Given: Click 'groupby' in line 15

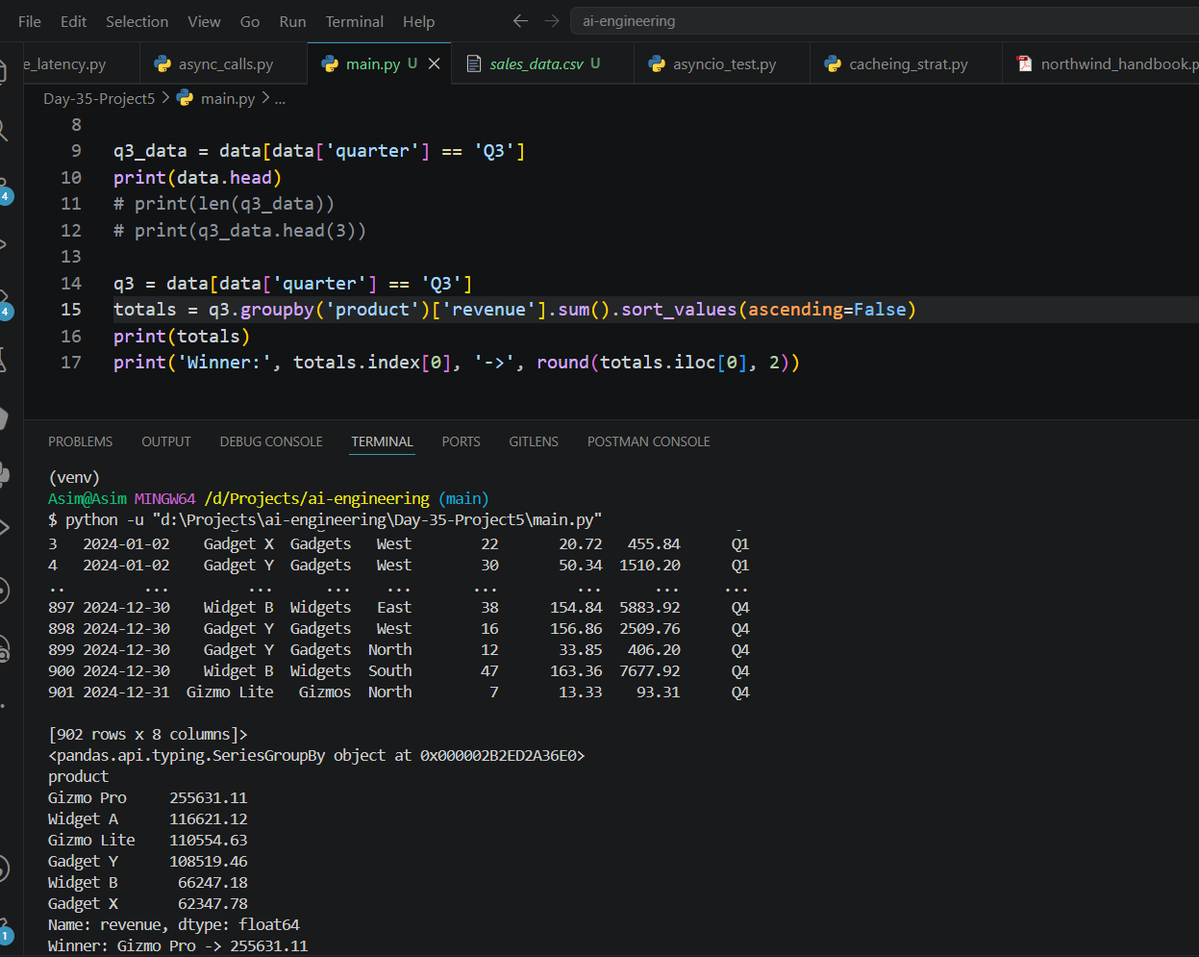Looking at the screenshot, I should point(278,309).
